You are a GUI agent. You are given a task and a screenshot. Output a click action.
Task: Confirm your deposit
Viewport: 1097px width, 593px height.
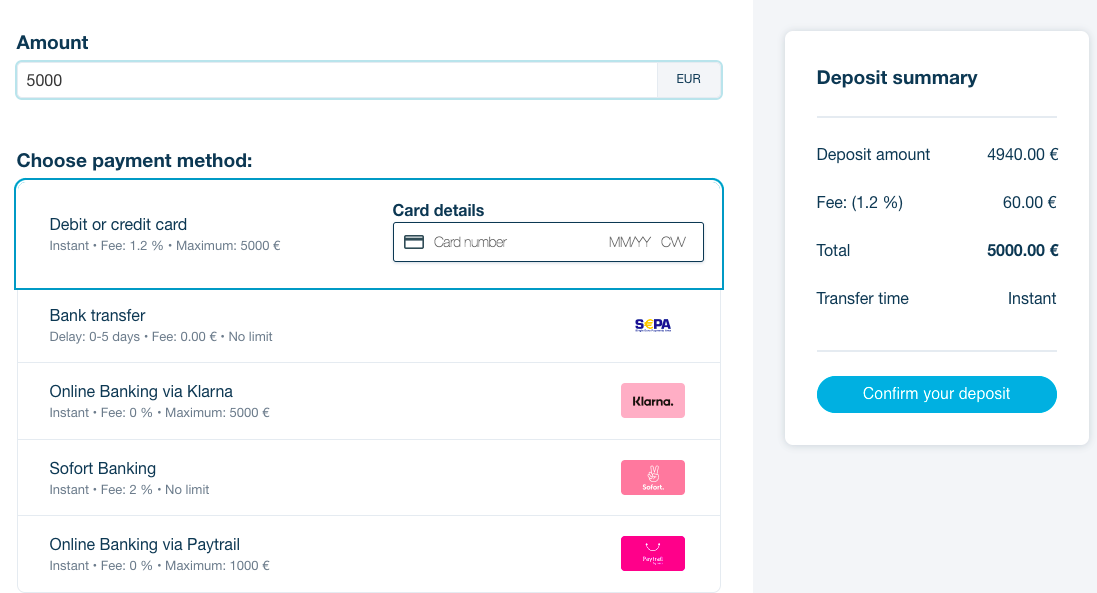937,394
